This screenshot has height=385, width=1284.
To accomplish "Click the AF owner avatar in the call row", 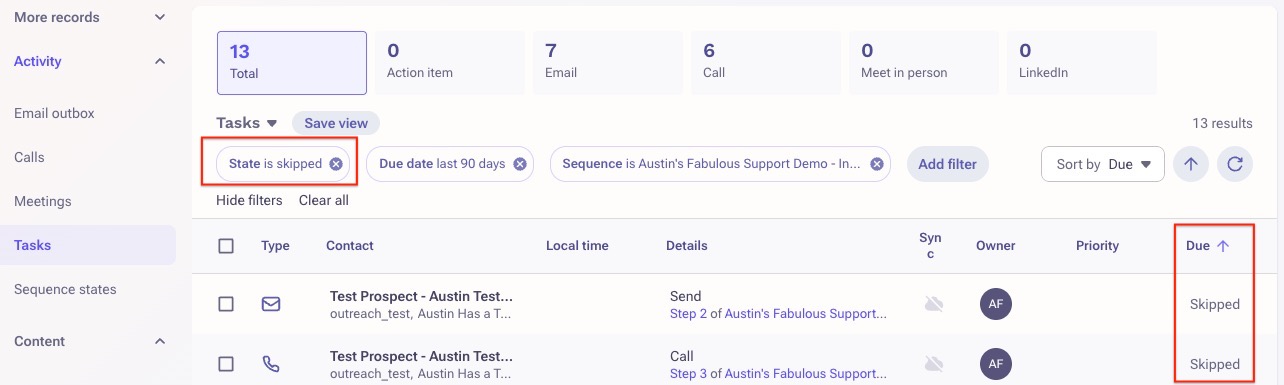I will (996, 364).
